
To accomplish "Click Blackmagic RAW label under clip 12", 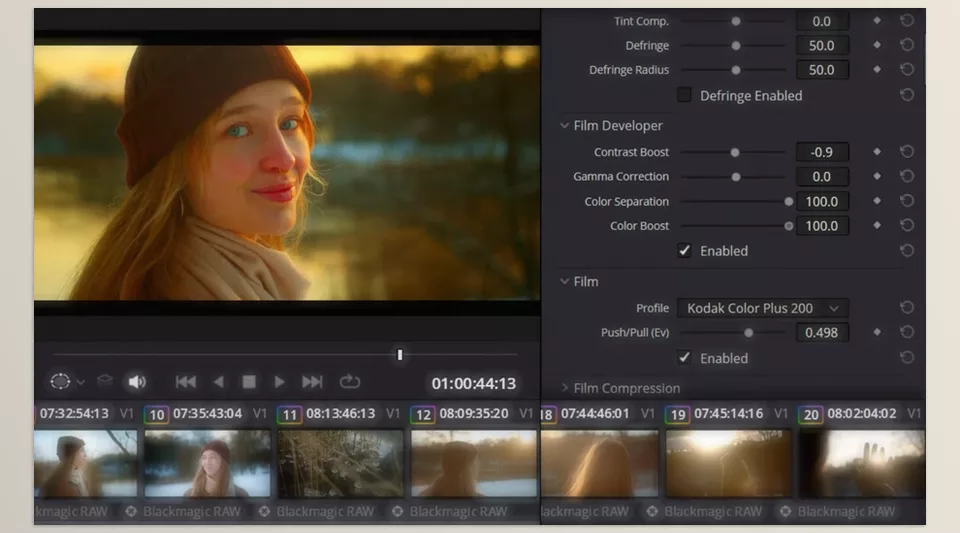I will tap(458, 511).
